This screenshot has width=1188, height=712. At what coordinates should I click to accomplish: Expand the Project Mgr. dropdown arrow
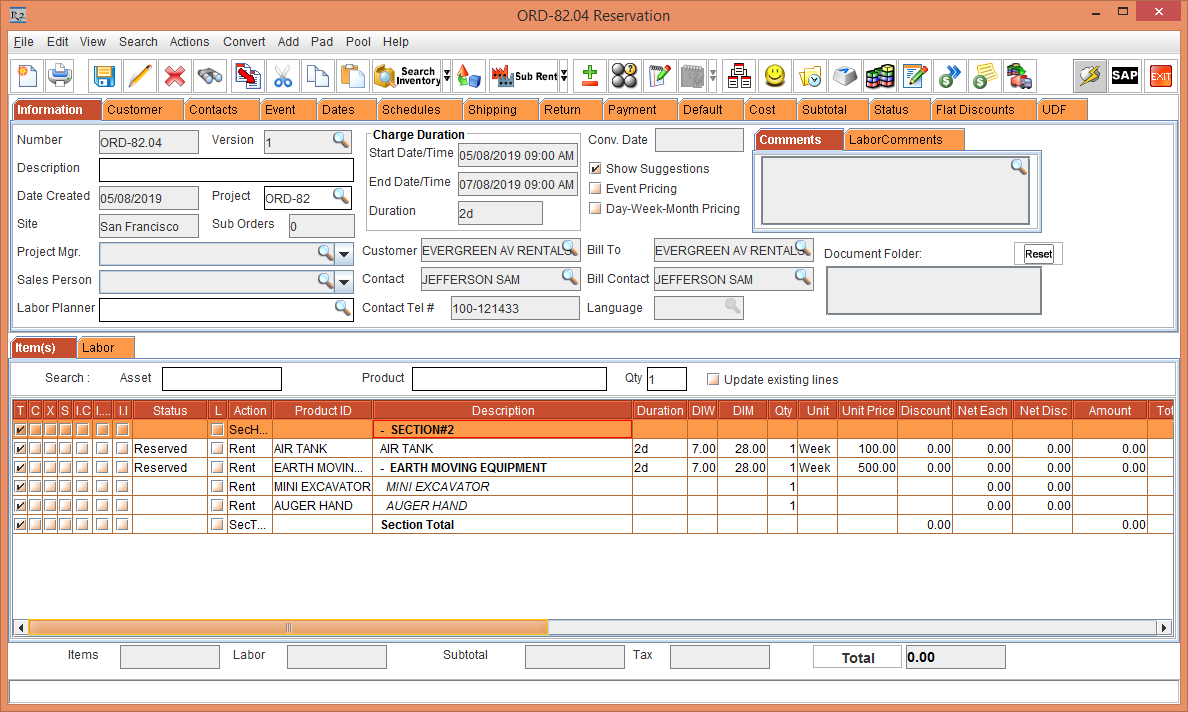(x=344, y=254)
